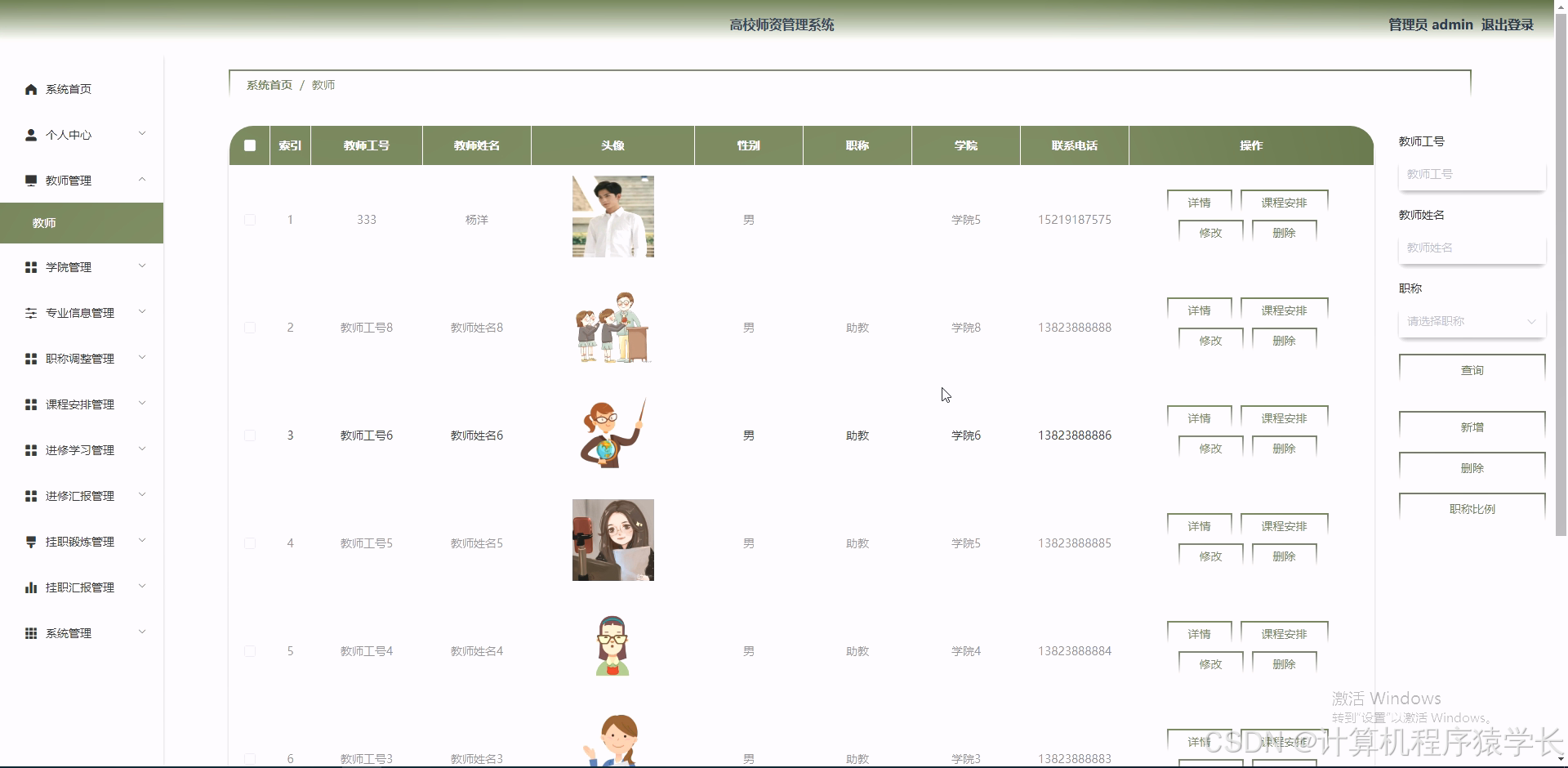1568x768 pixels.
Task: Check the row checkbox for teacher 杨洋
Action: click(x=250, y=220)
